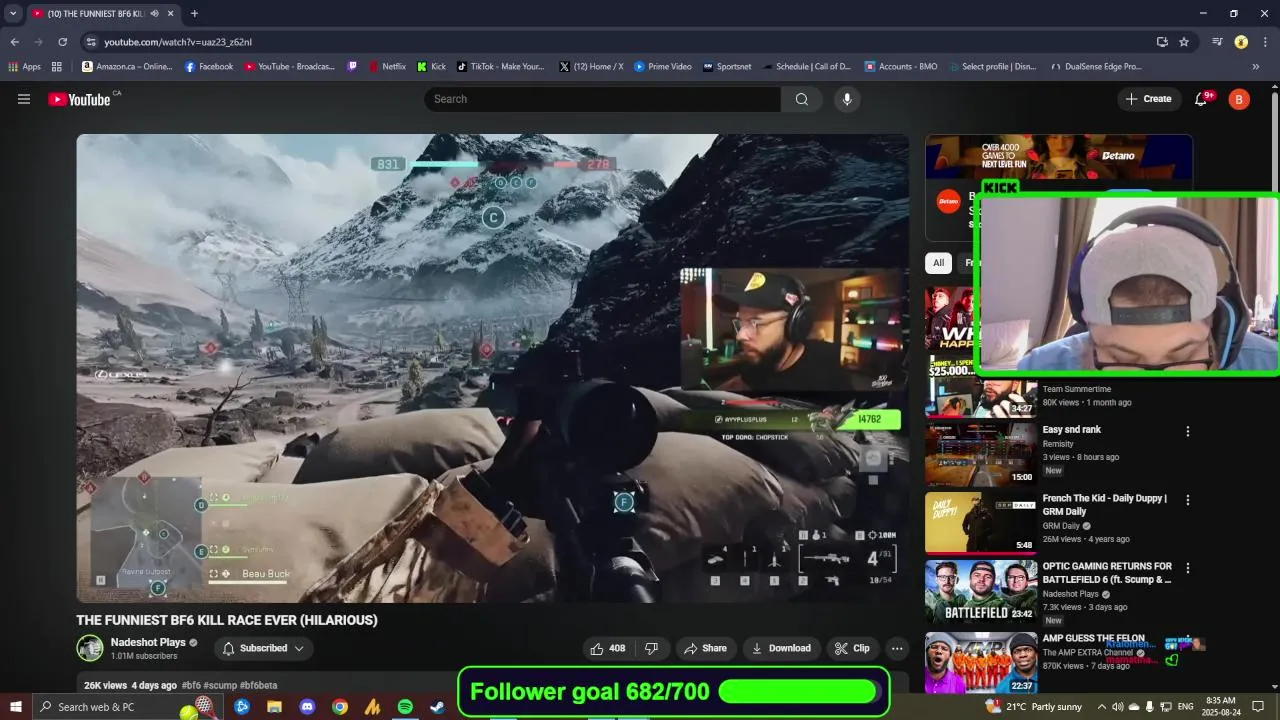Open OPTIC GAMING RETURNS video thumbnail

980,591
